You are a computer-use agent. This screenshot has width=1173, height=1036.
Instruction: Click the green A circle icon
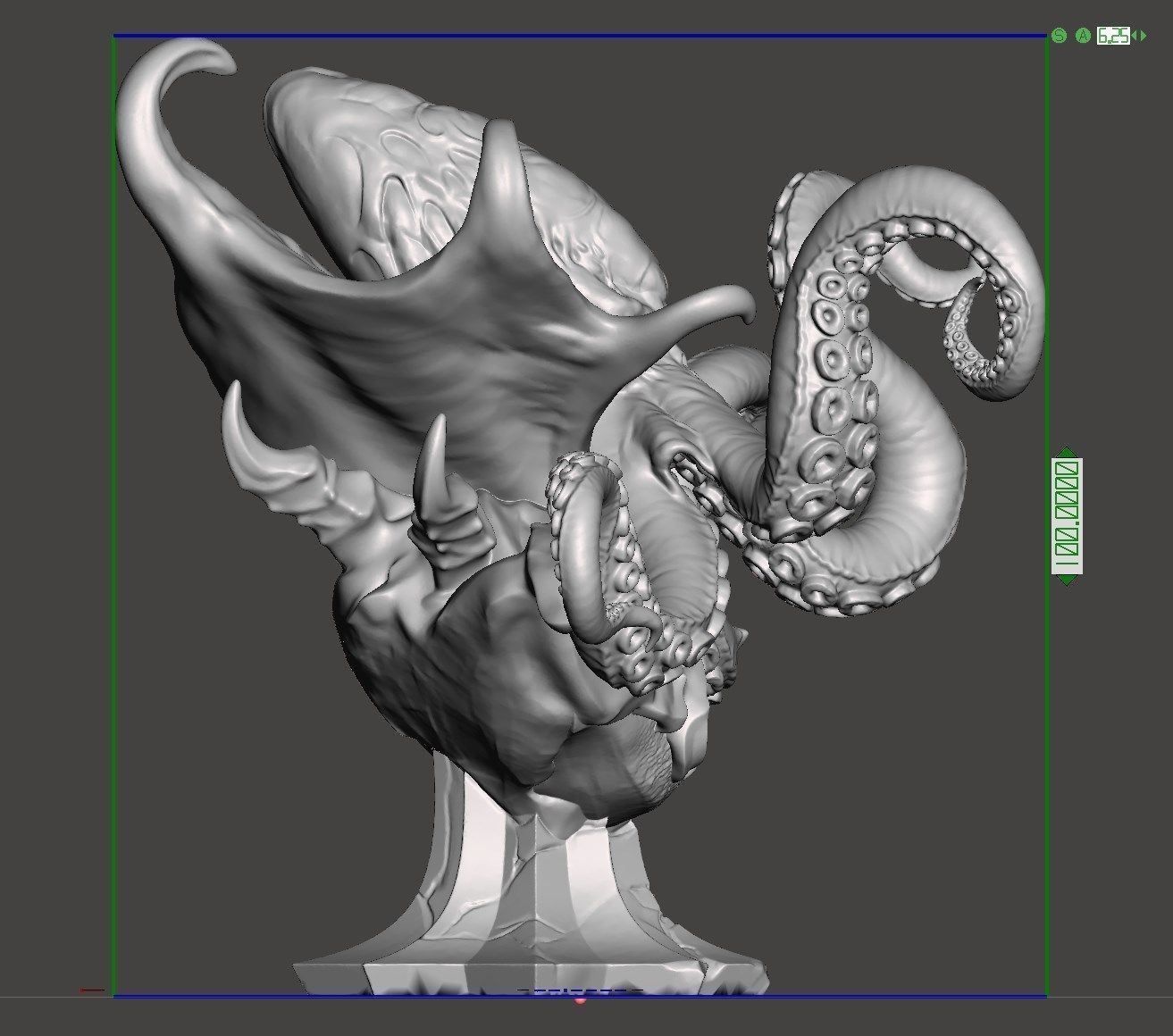1084,36
